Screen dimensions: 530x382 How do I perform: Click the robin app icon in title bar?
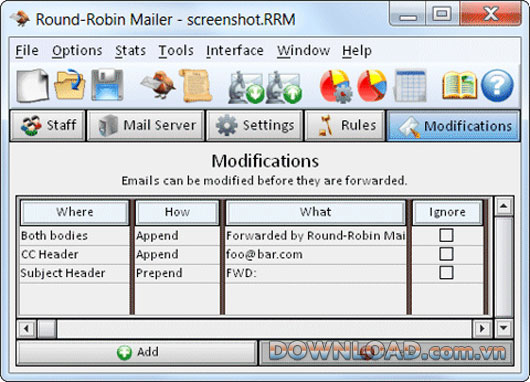click(21, 18)
